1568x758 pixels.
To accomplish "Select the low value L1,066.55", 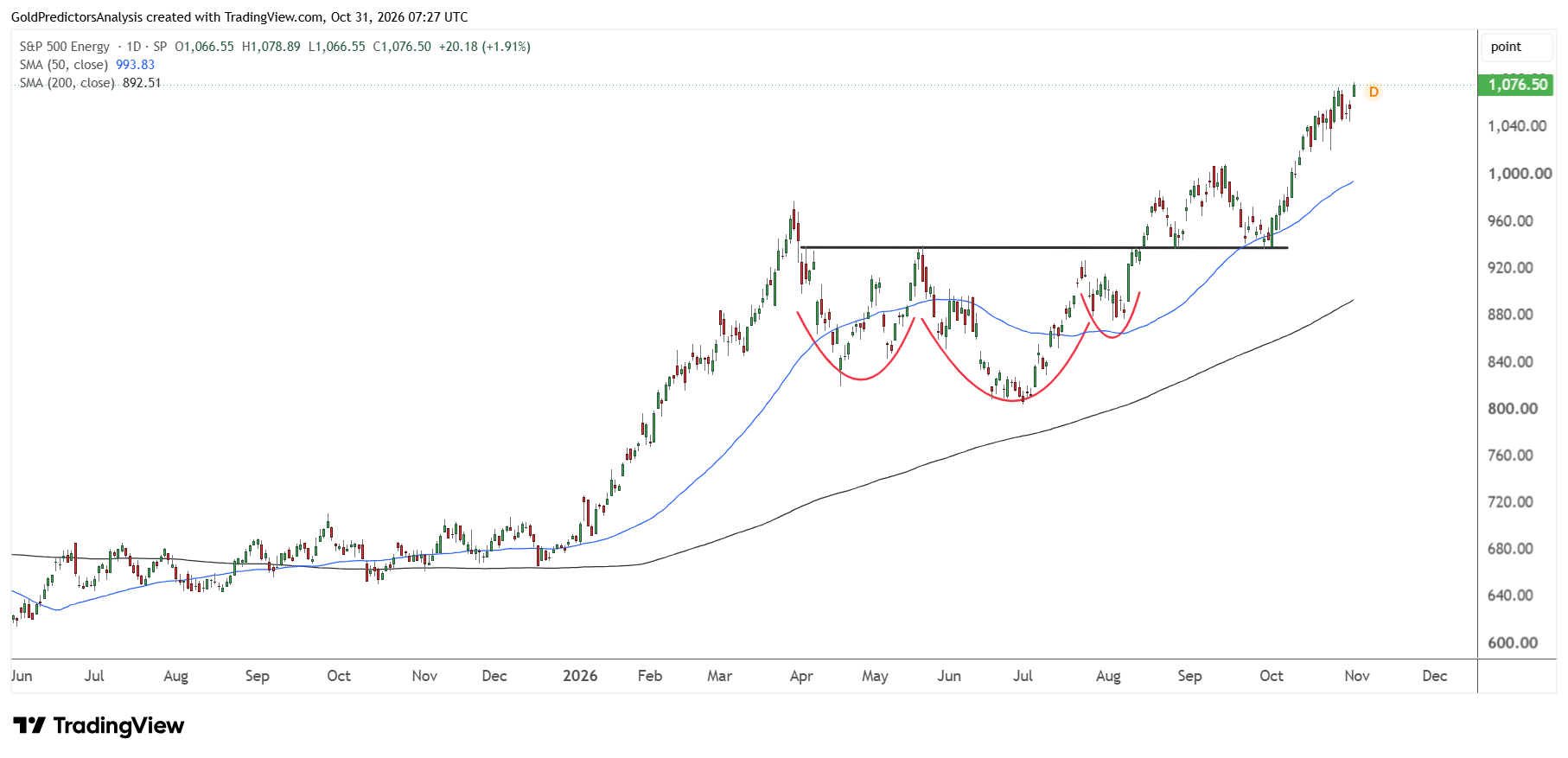I will coord(336,47).
